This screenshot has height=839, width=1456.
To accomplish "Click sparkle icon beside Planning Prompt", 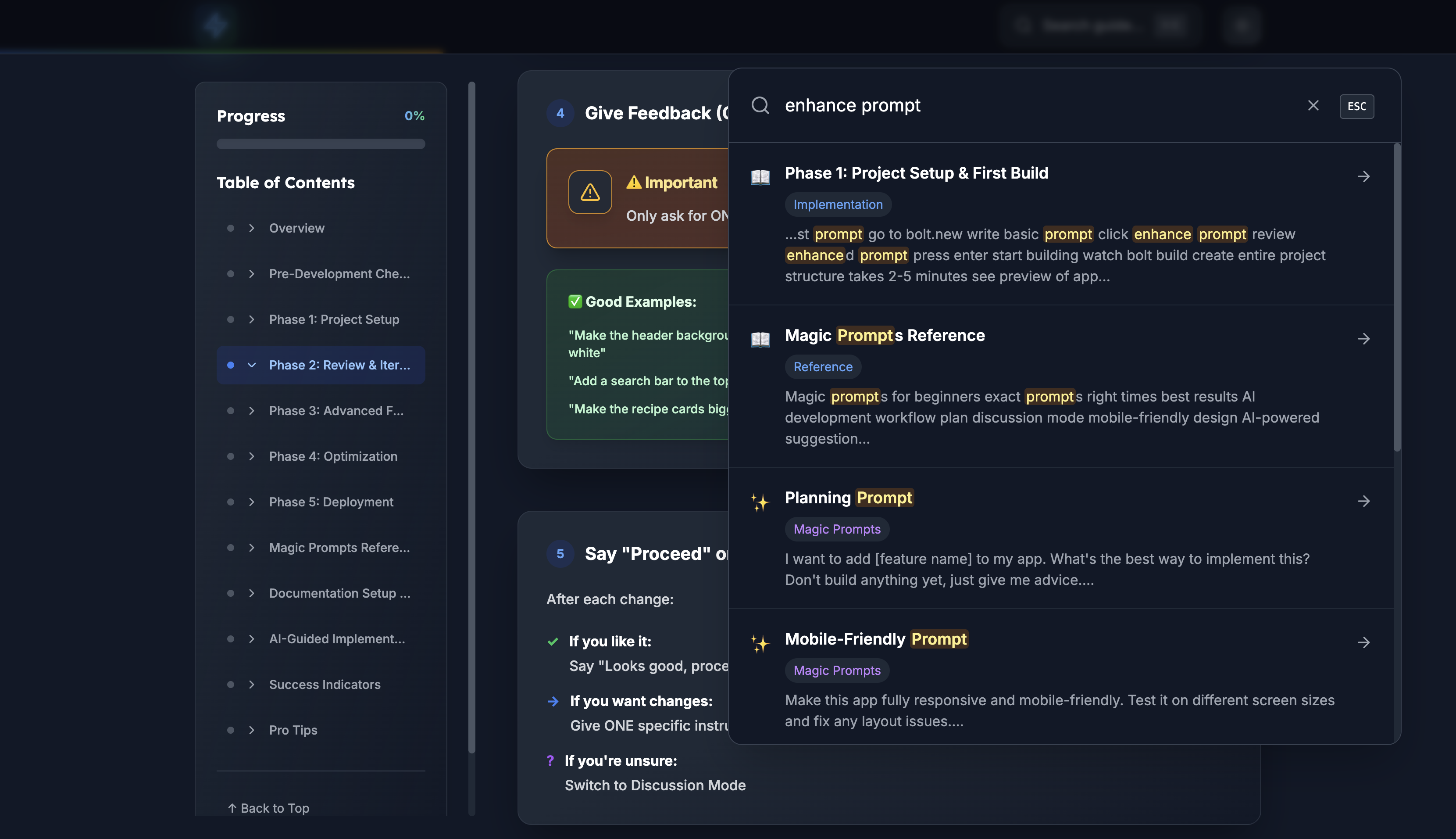I will 760,502.
